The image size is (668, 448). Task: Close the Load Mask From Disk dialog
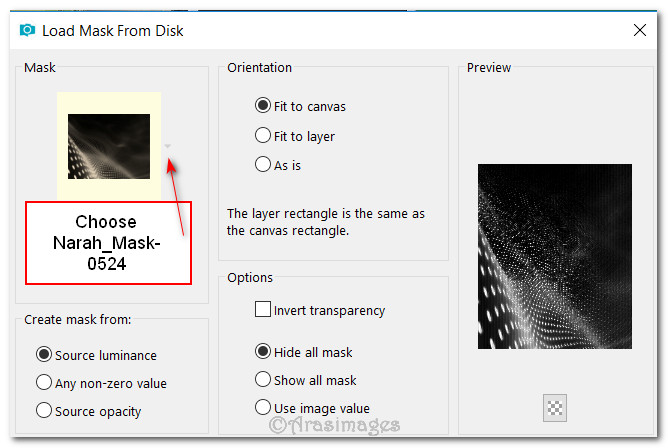639,30
